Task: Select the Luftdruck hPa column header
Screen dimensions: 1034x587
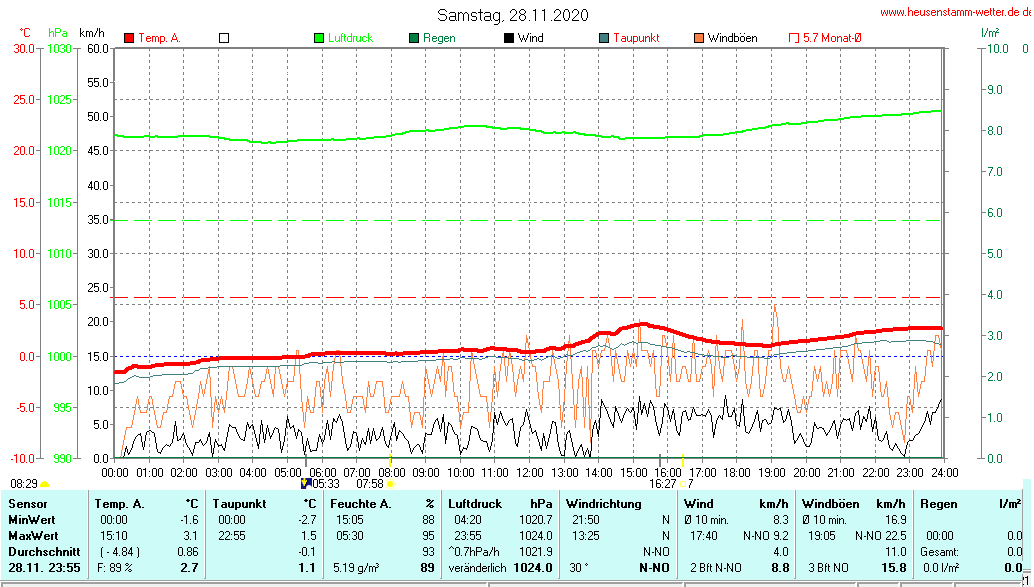Action: [x=475, y=504]
